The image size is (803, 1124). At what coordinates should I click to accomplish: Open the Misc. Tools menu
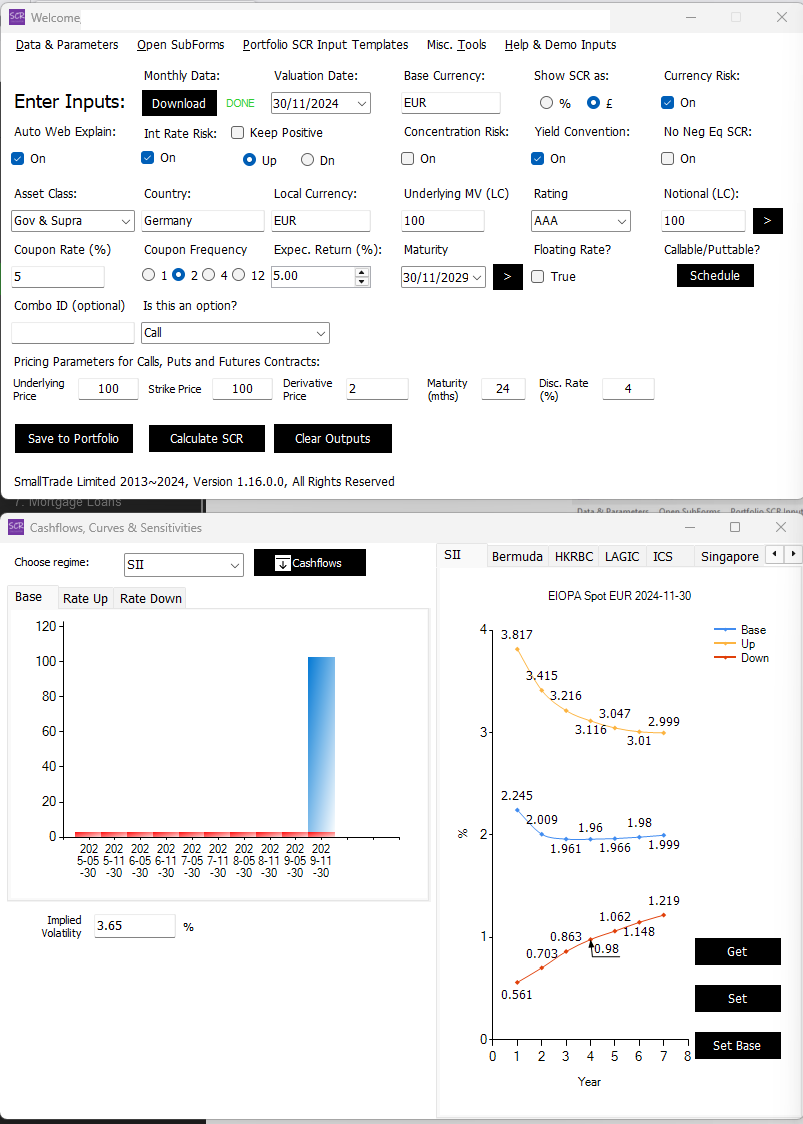(456, 45)
